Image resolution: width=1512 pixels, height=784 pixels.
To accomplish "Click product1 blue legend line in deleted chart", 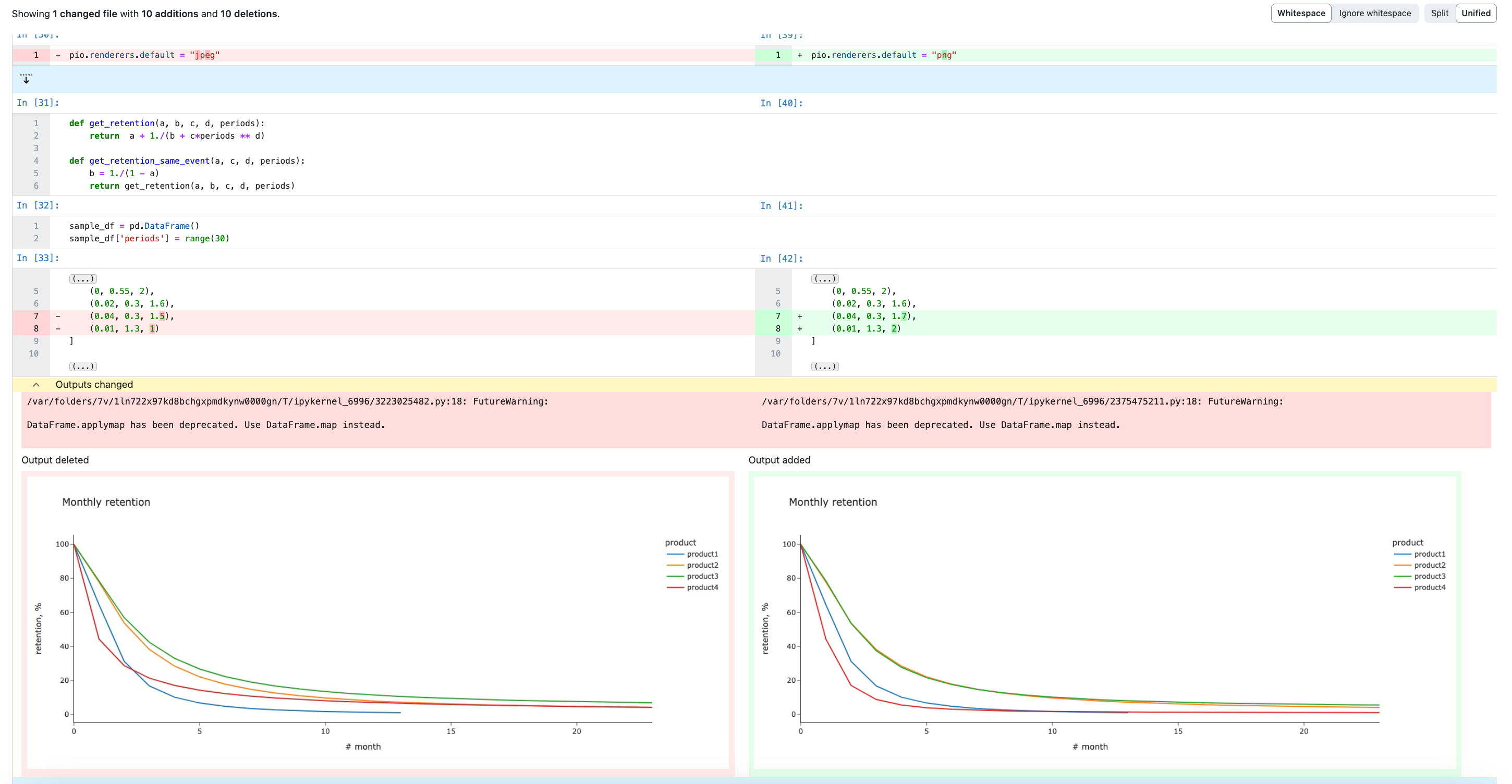I will [x=675, y=554].
